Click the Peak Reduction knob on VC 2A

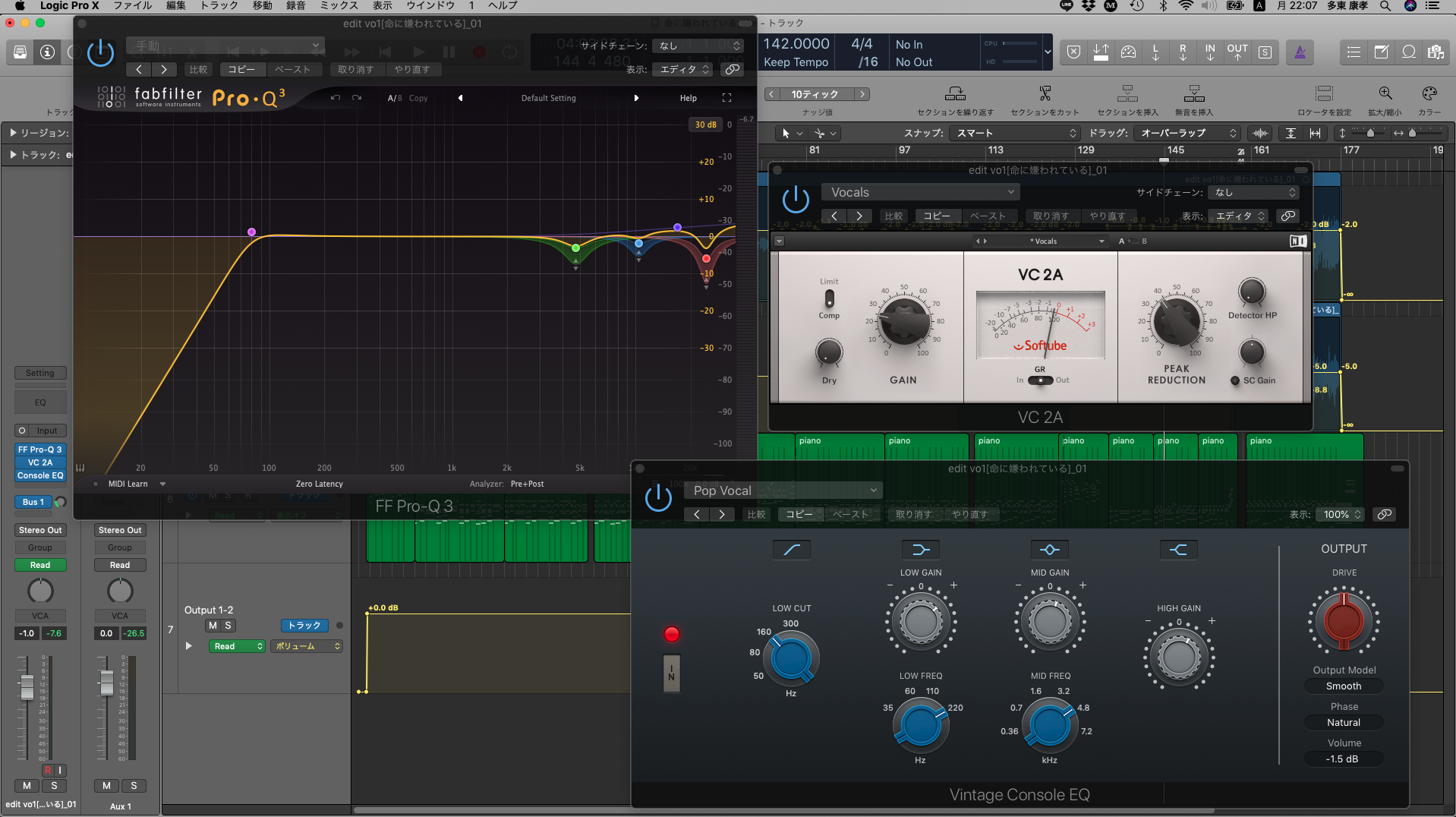coord(1177,321)
